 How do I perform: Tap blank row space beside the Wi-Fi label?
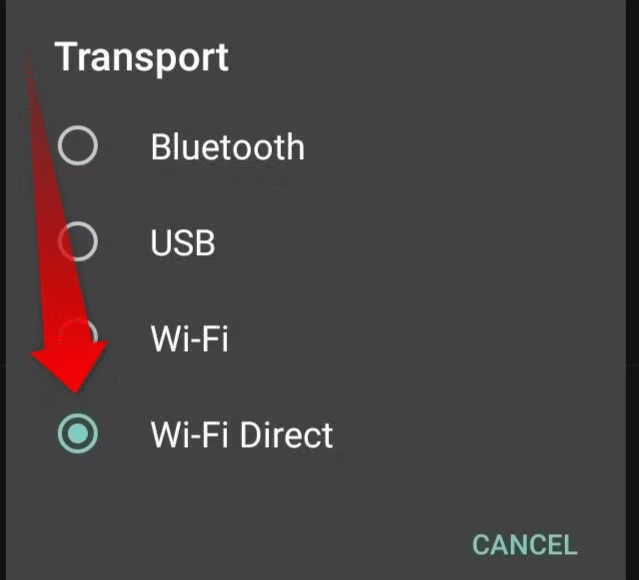point(424,338)
